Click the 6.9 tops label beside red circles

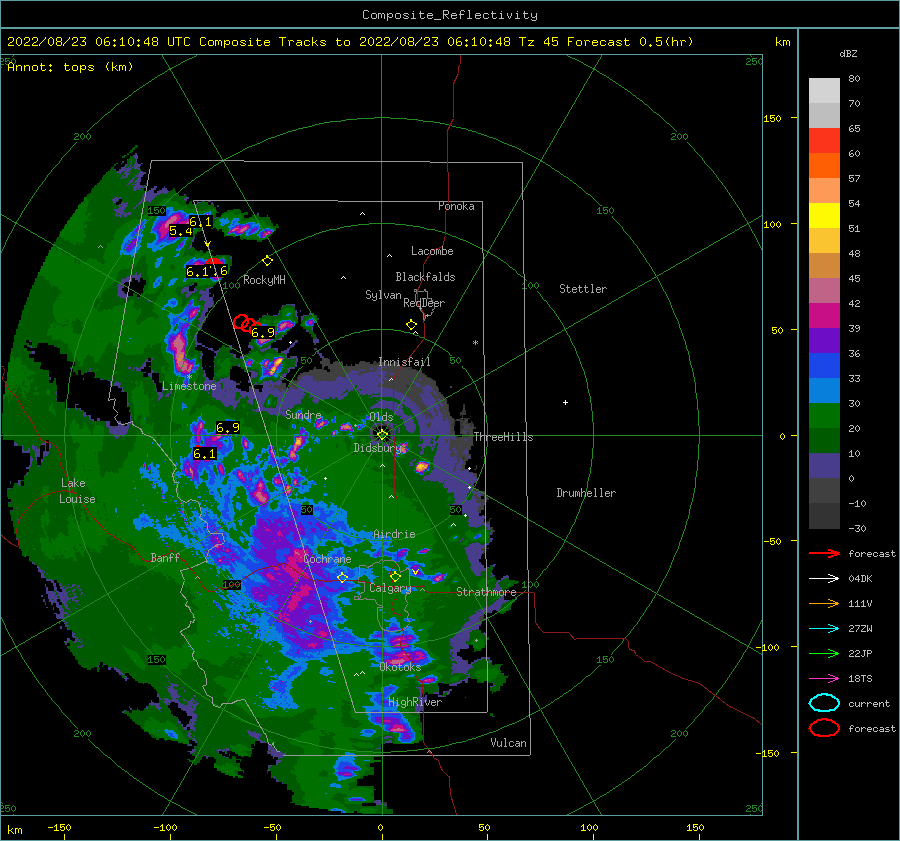pos(263,332)
